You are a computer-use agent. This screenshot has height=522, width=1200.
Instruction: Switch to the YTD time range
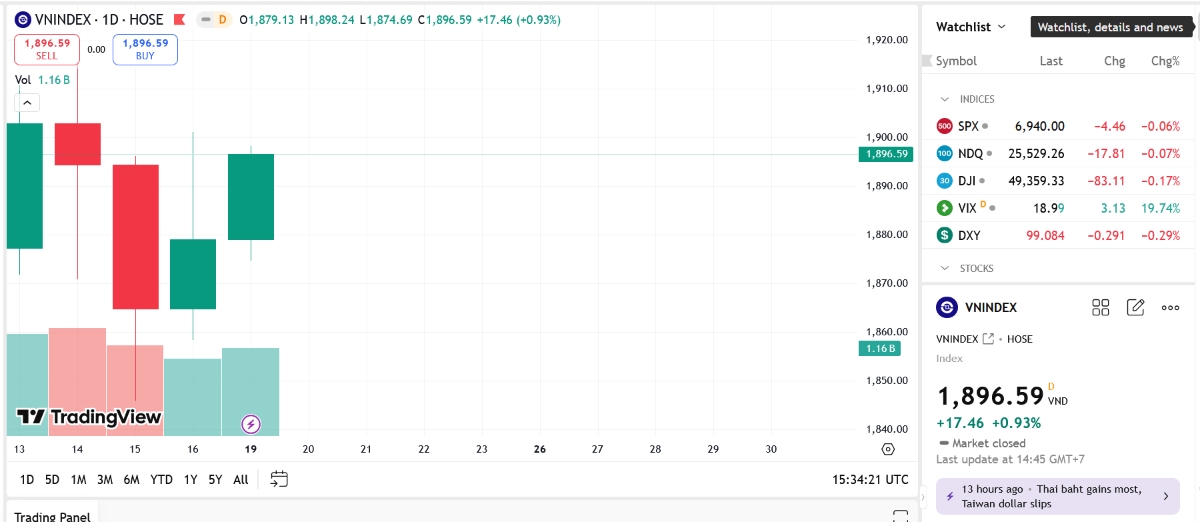click(161, 479)
